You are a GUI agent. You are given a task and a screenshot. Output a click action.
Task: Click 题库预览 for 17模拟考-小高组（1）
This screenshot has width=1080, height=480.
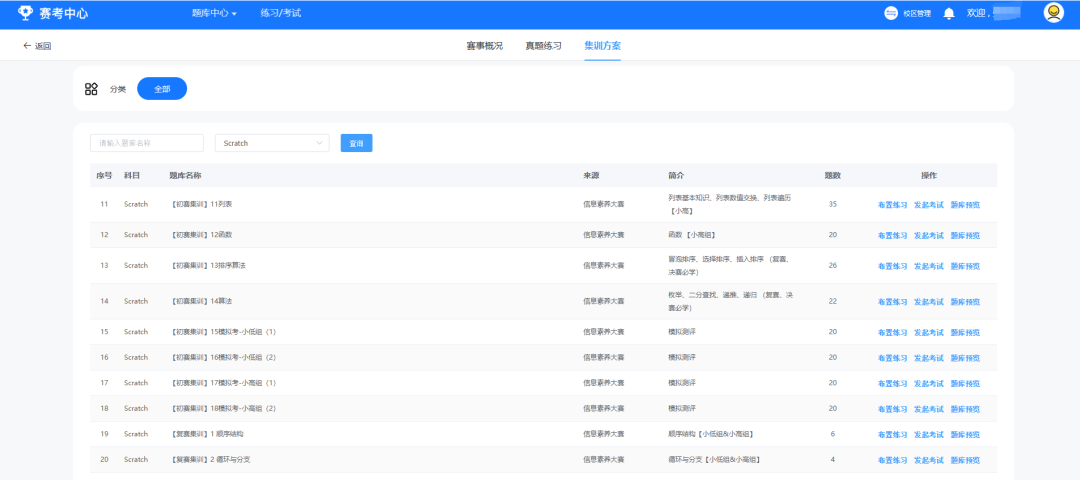pos(965,384)
